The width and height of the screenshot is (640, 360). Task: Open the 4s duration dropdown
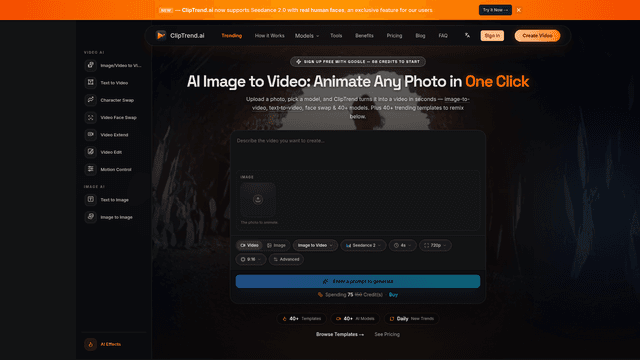(402, 245)
